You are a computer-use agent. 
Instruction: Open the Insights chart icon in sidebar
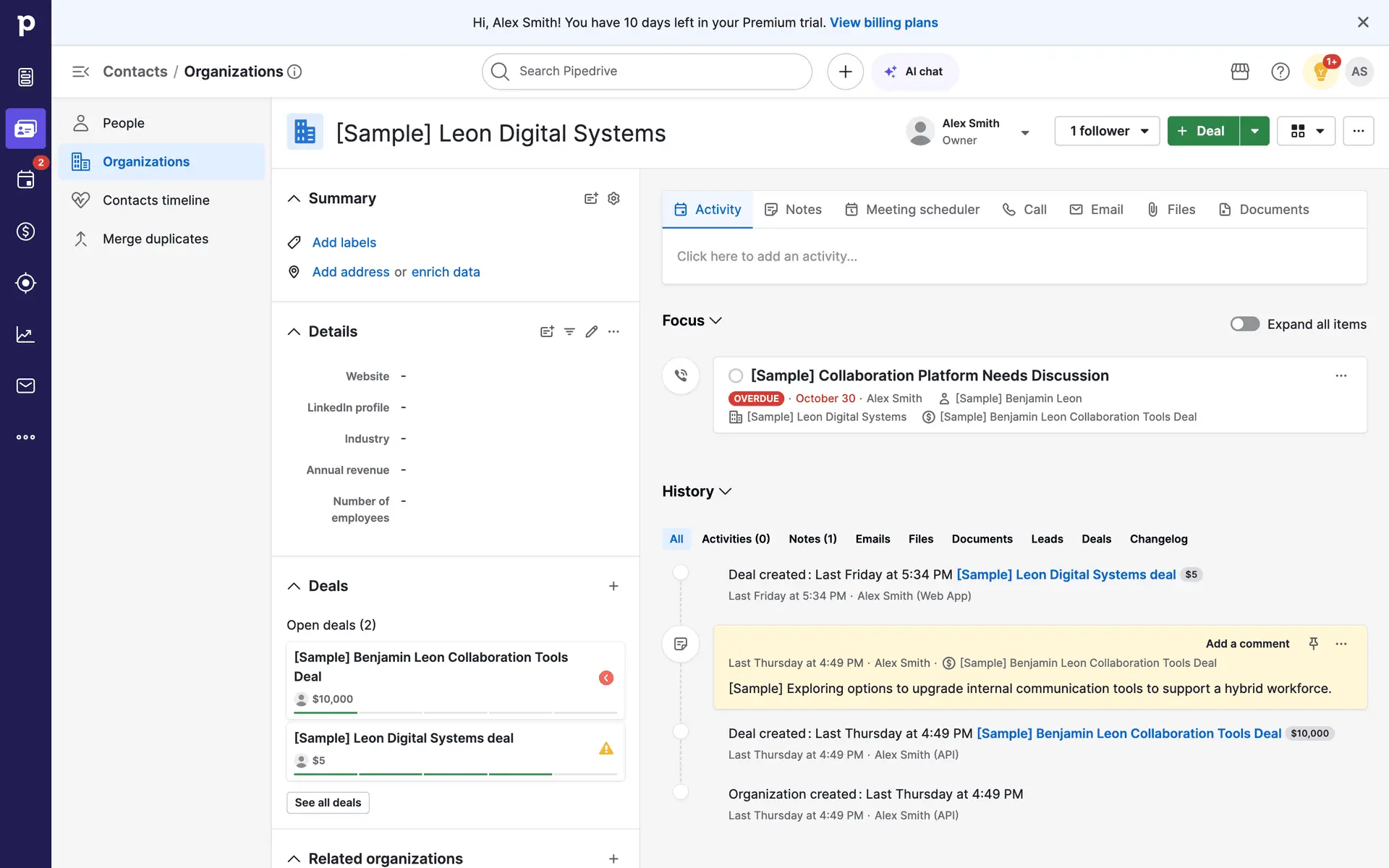pyautogui.click(x=25, y=334)
